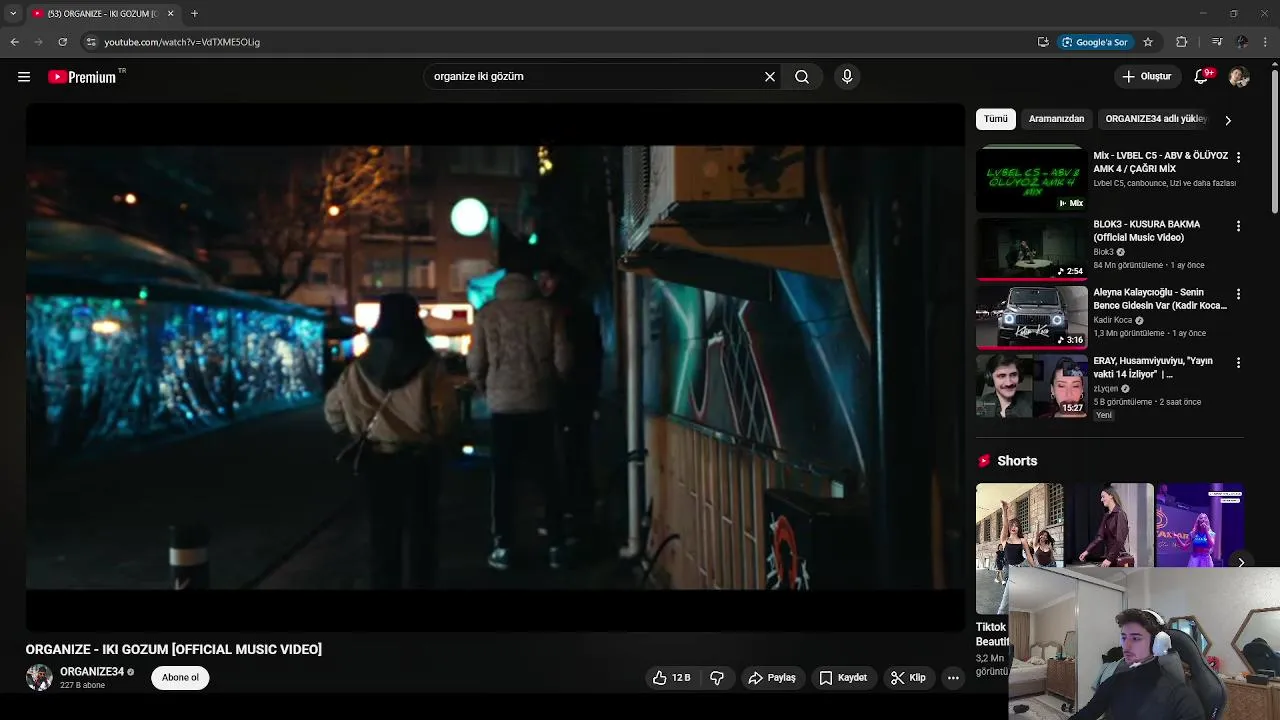
Task: Click the video player to pause
Action: click(x=495, y=368)
